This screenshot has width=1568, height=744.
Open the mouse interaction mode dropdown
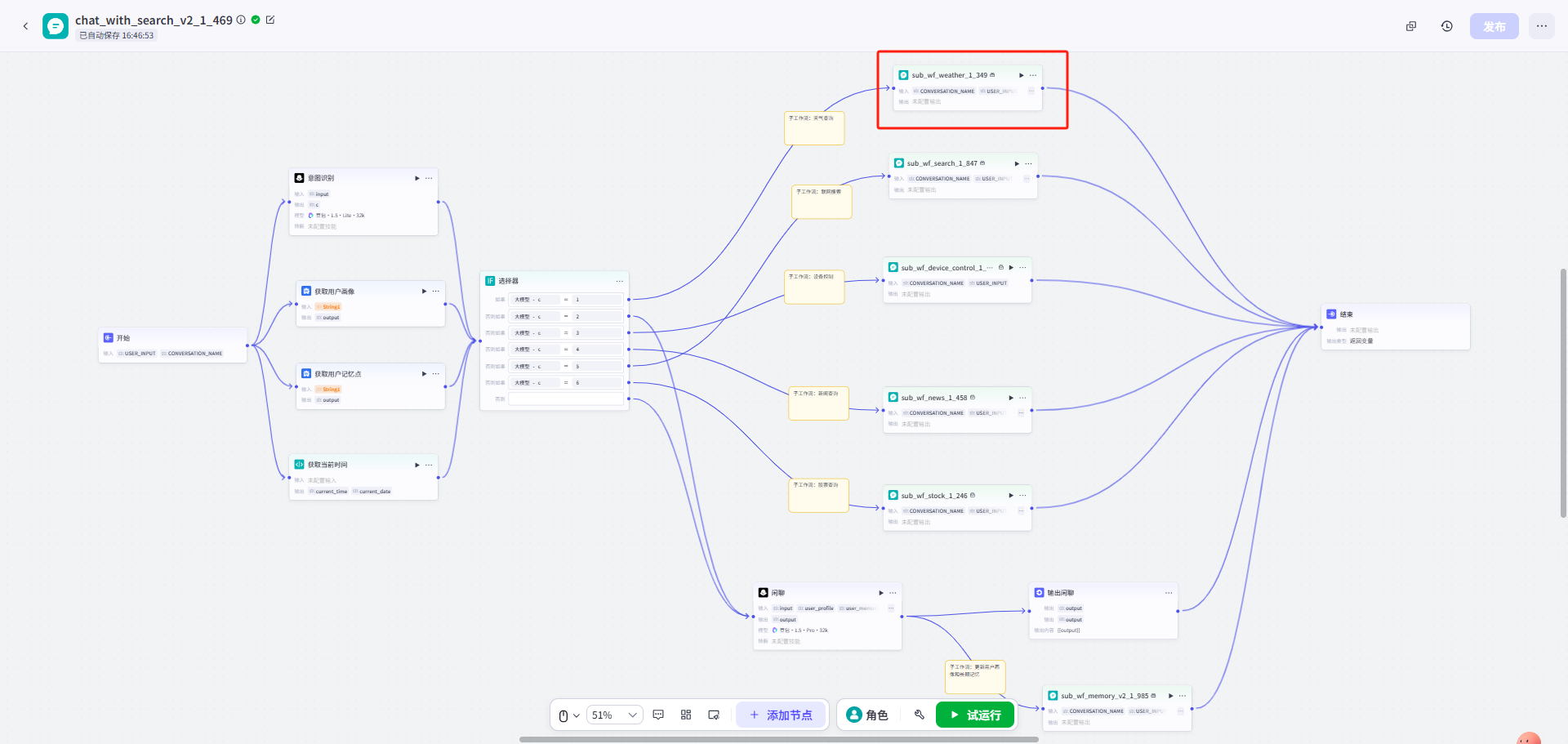point(569,715)
